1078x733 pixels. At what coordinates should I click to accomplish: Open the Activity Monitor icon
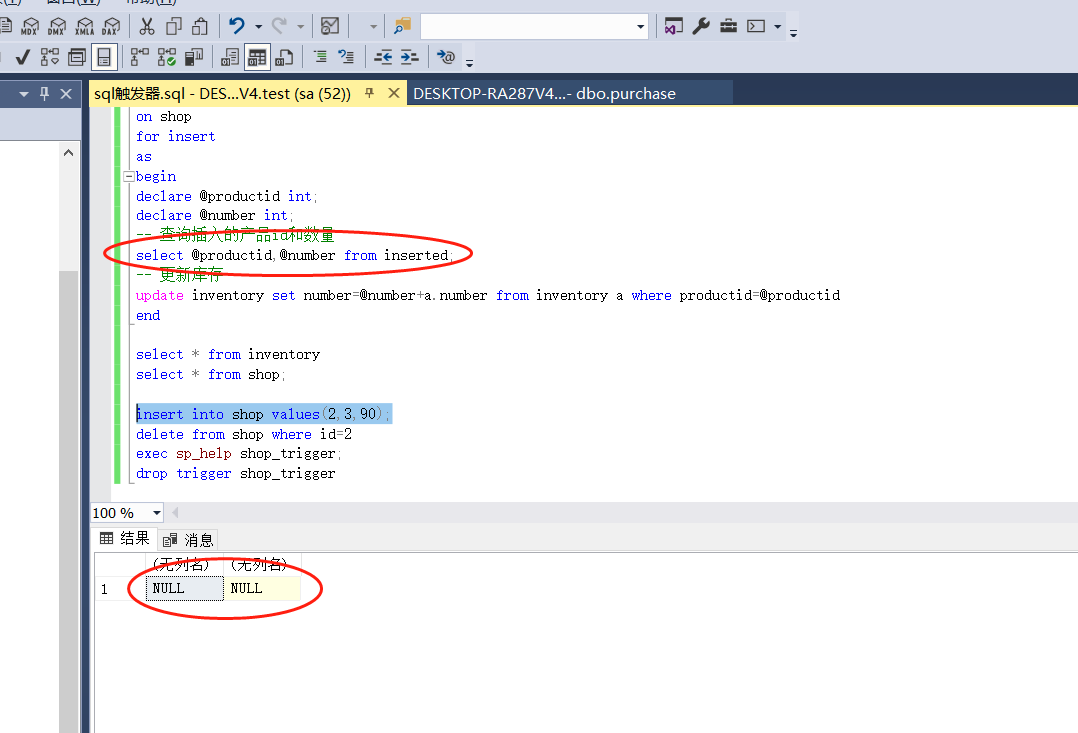pos(330,27)
